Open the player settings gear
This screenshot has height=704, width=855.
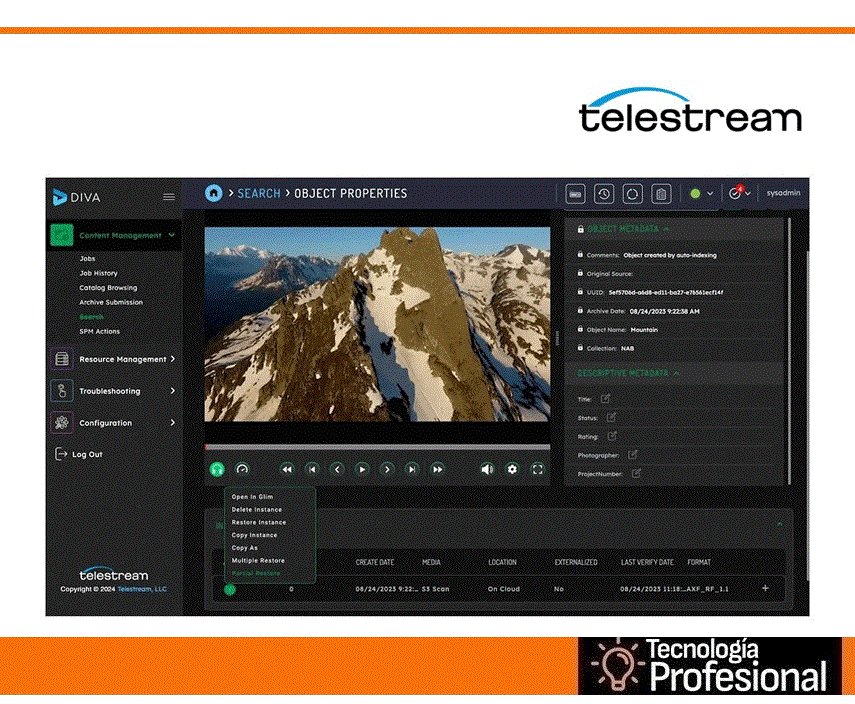512,469
